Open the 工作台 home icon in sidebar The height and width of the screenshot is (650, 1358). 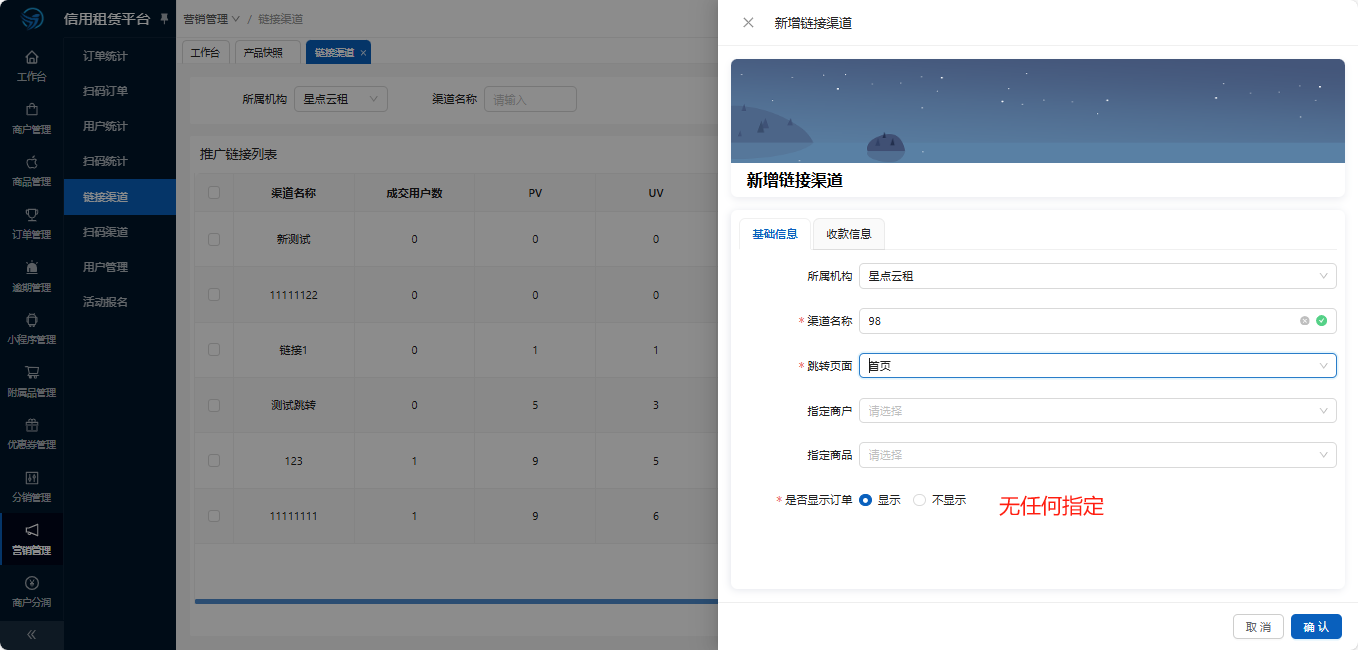click(32, 57)
